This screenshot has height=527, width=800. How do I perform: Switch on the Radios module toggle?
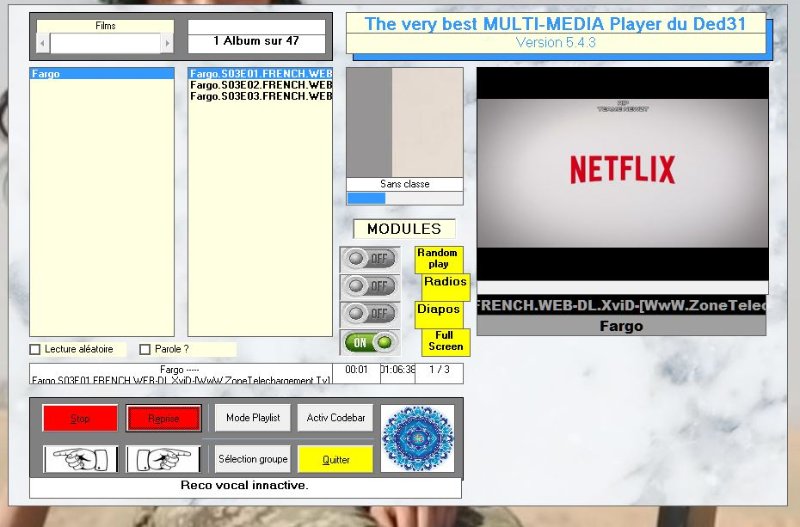(x=369, y=286)
